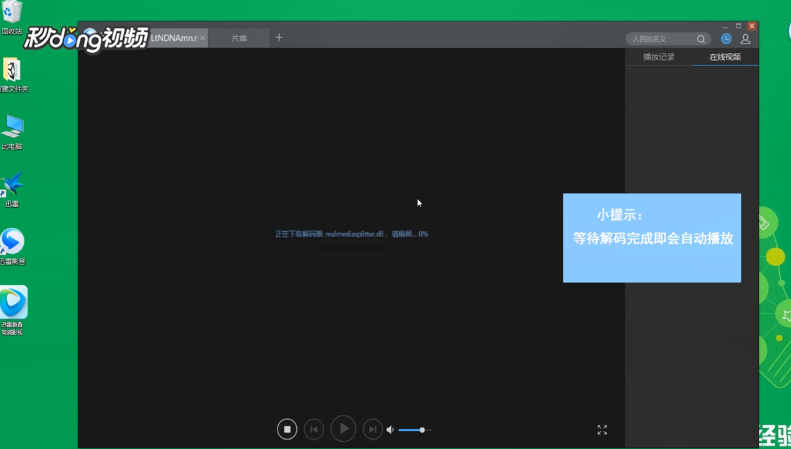Start playback with the play button
The height and width of the screenshot is (449, 791).
point(344,428)
